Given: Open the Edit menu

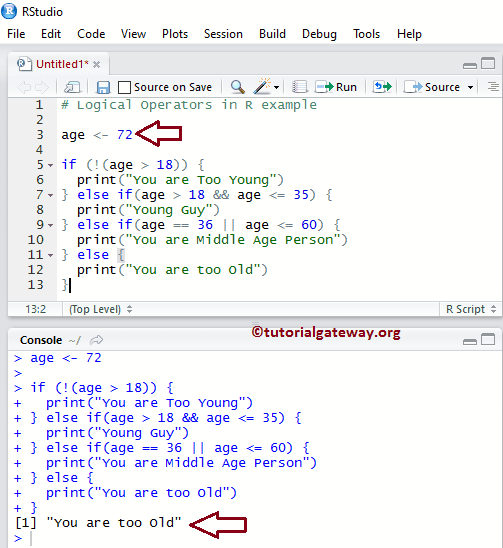Looking at the screenshot, I should tap(51, 34).
